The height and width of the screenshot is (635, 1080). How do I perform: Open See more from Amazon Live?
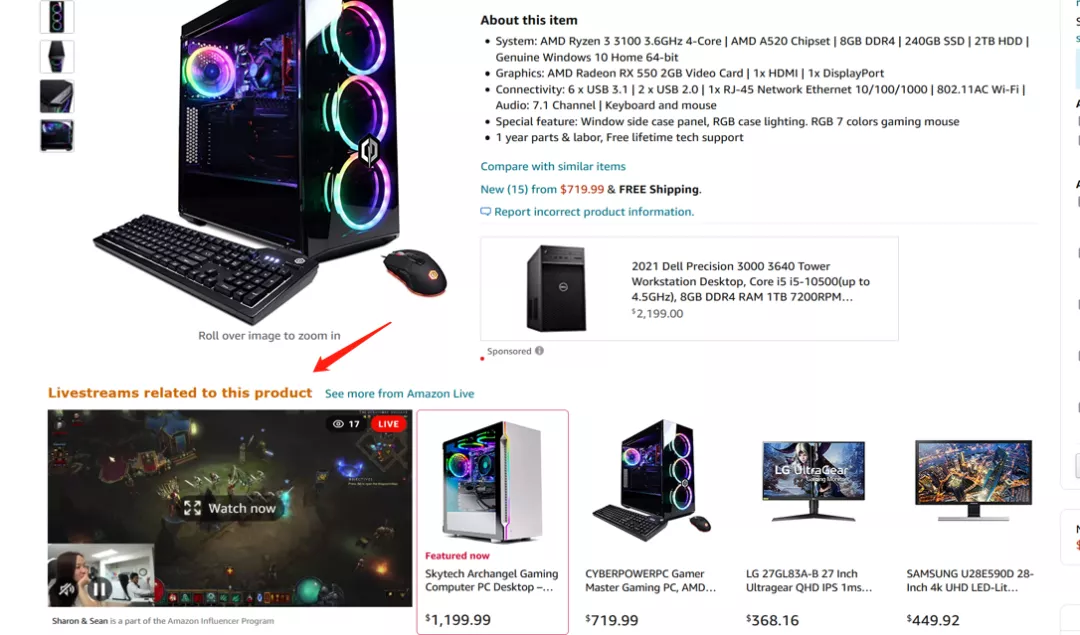399,393
